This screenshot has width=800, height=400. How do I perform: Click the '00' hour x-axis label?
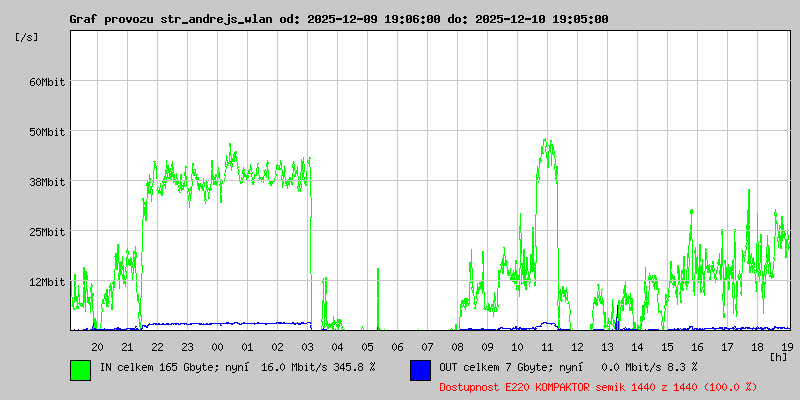click(x=217, y=347)
